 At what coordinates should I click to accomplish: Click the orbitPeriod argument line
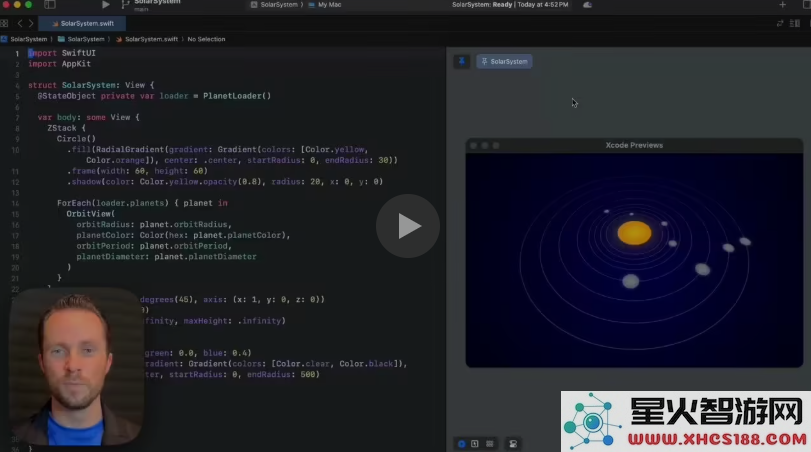[x=154, y=246]
